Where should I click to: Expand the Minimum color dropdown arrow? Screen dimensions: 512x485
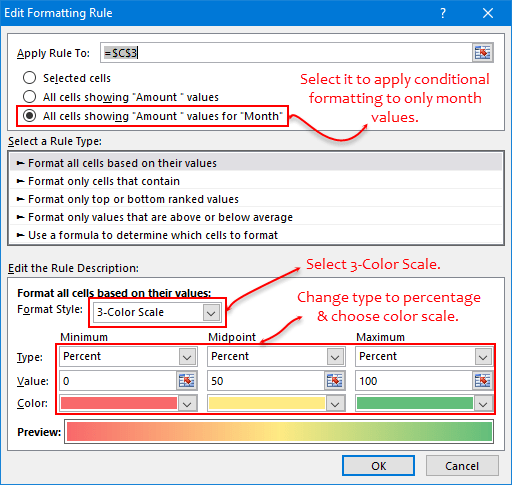(187, 404)
